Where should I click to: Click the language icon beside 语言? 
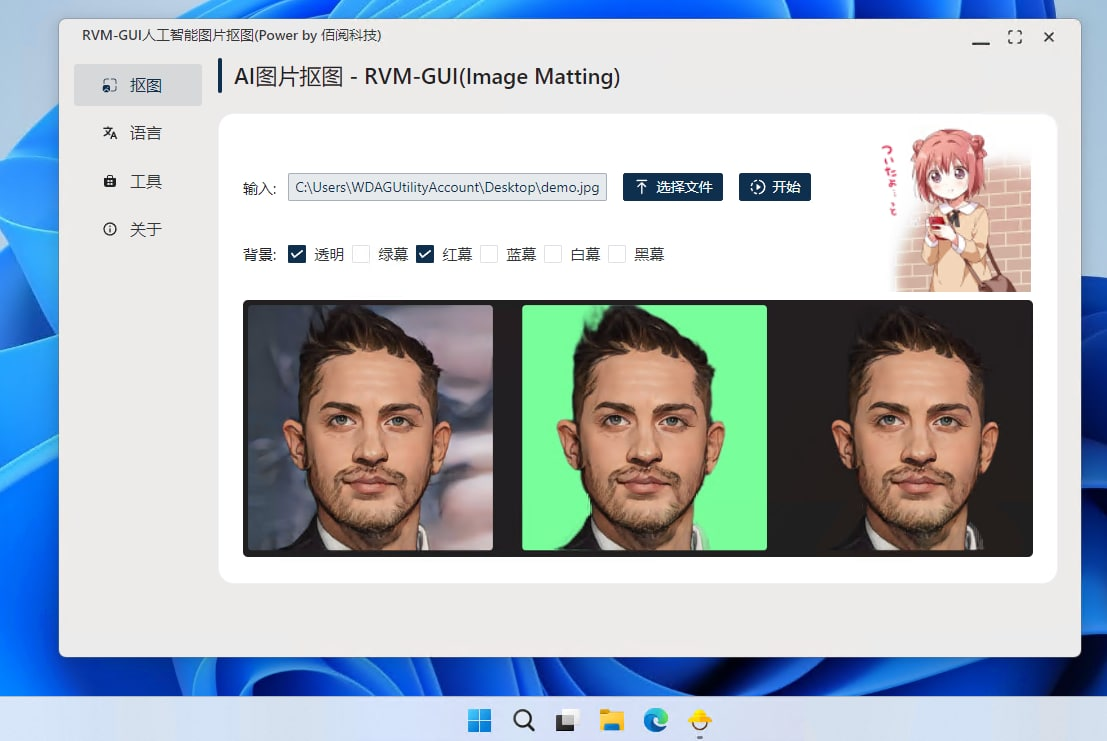point(109,132)
